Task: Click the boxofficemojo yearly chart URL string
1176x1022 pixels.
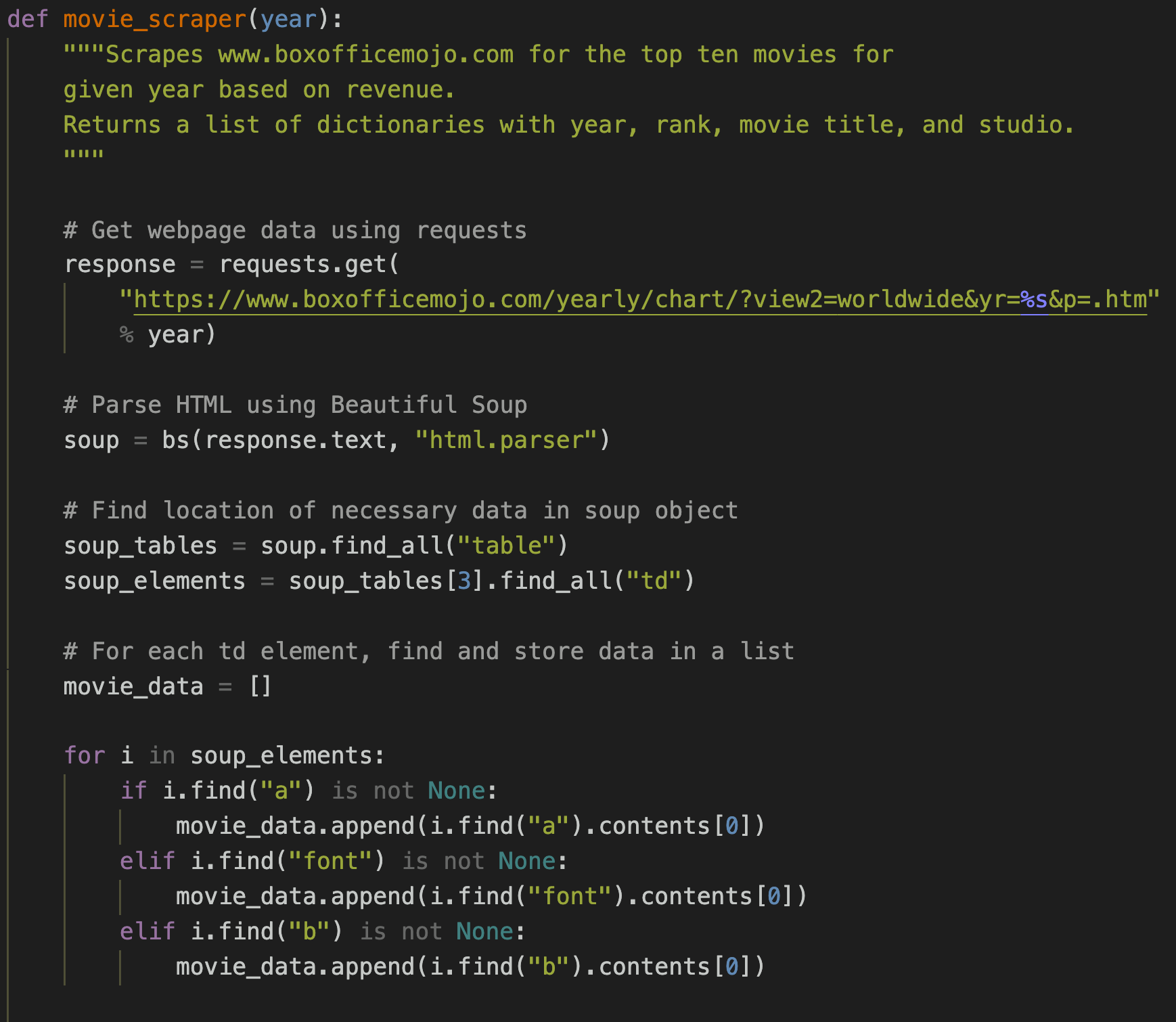Action: [639, 299]
